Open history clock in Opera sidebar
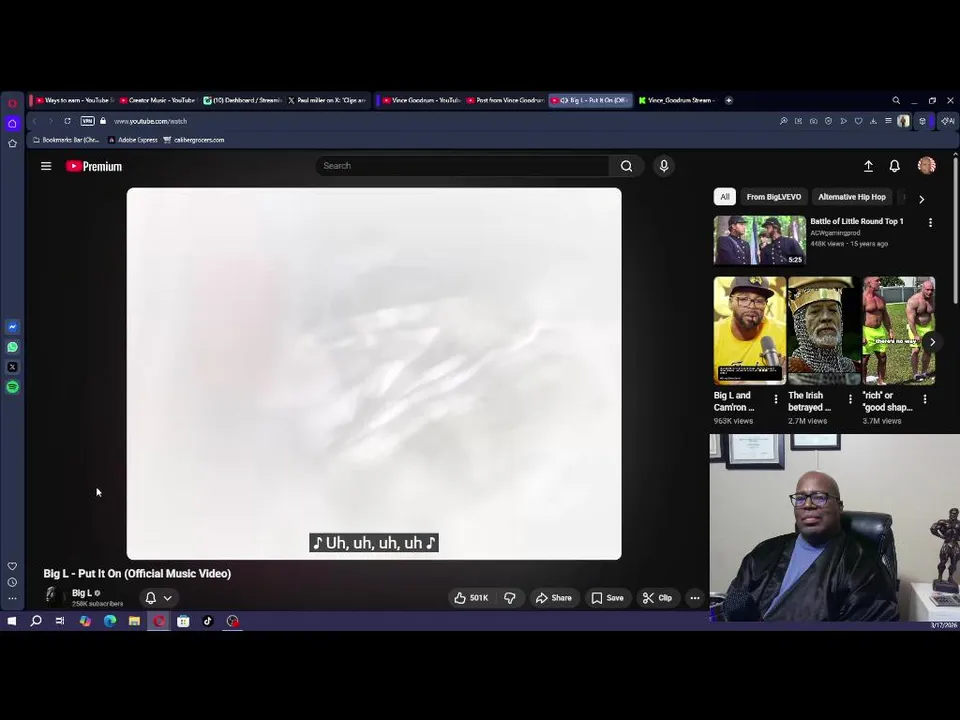This screenshot has height=720, width=960. point(12,582)
